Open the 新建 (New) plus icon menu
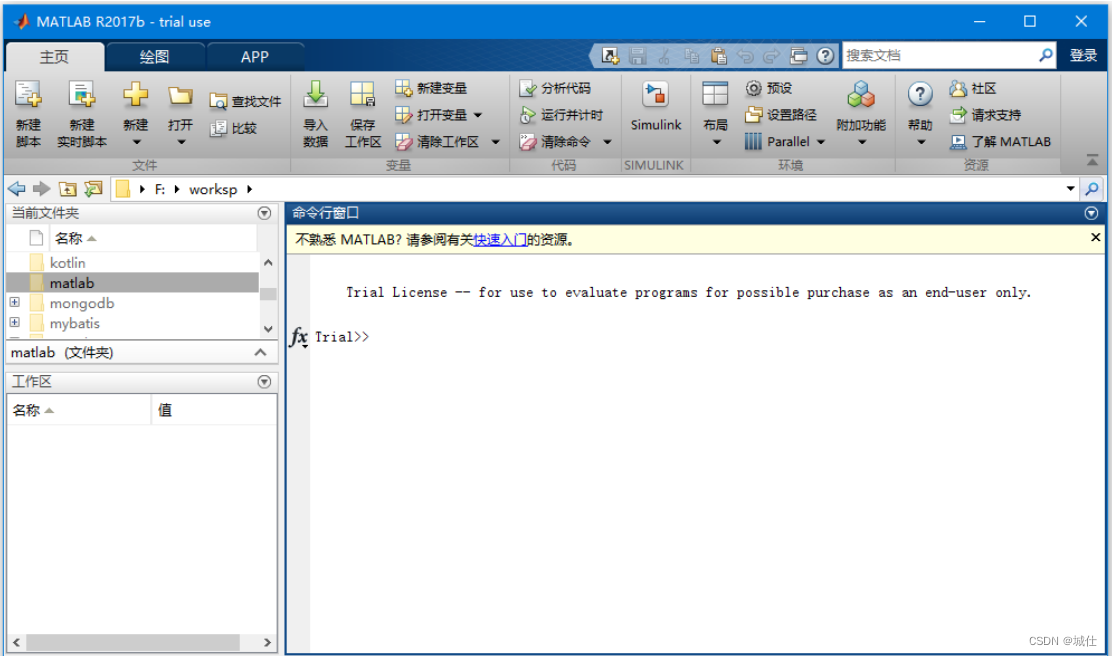Image resolution: width=1112 pixels, height=656 pixels. tap(135, 95)
